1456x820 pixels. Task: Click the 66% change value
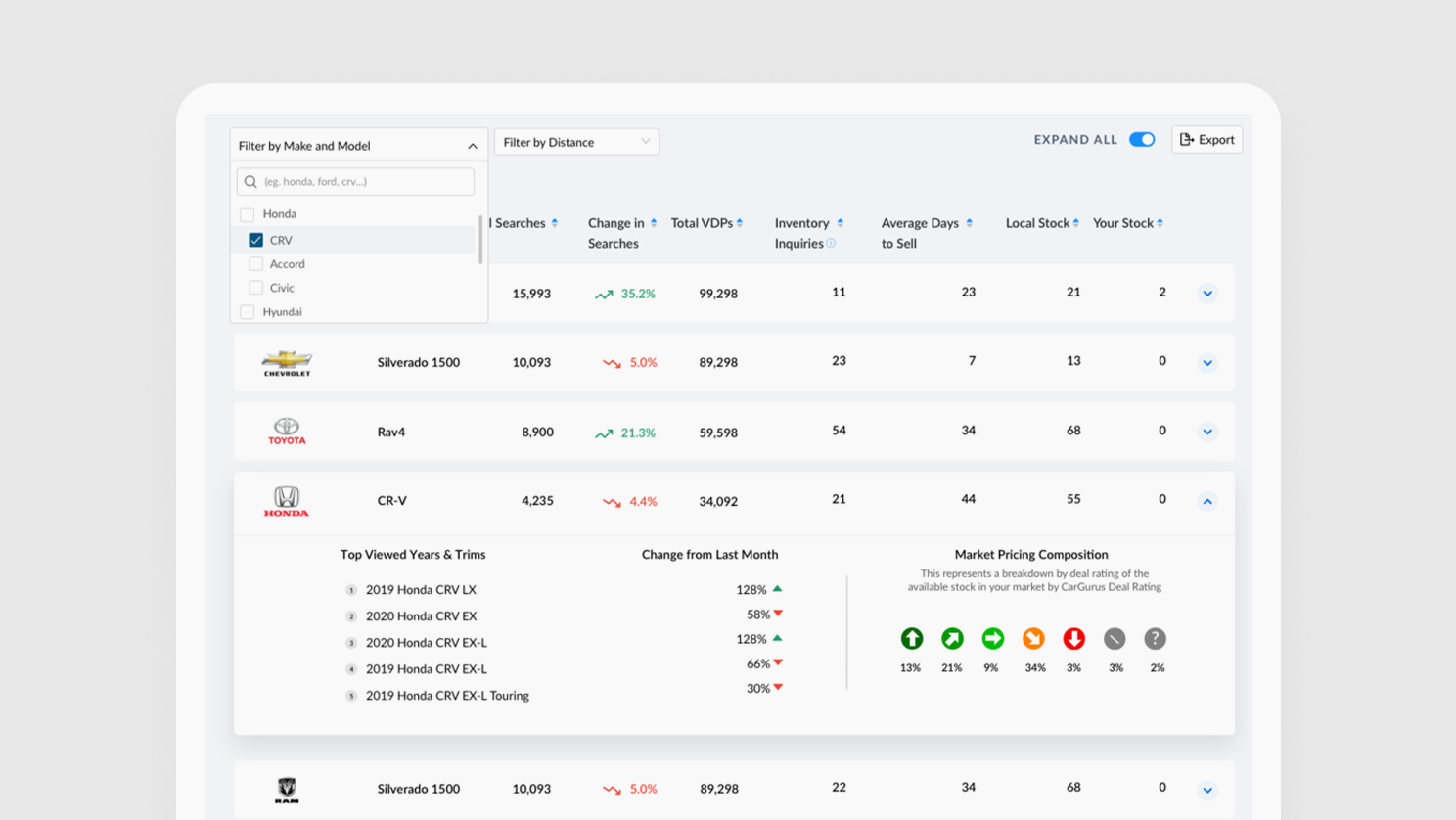(x=758, y=664)
